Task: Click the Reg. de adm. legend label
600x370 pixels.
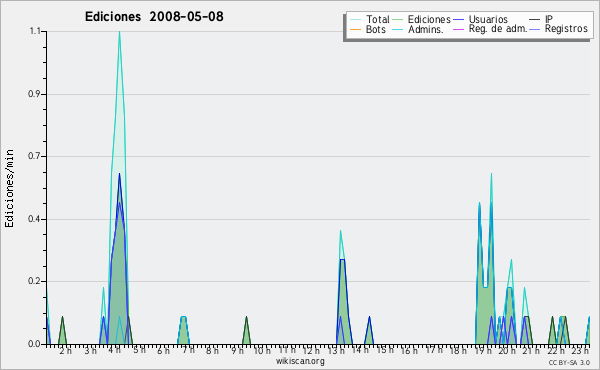Action: (x=498, y=29)
